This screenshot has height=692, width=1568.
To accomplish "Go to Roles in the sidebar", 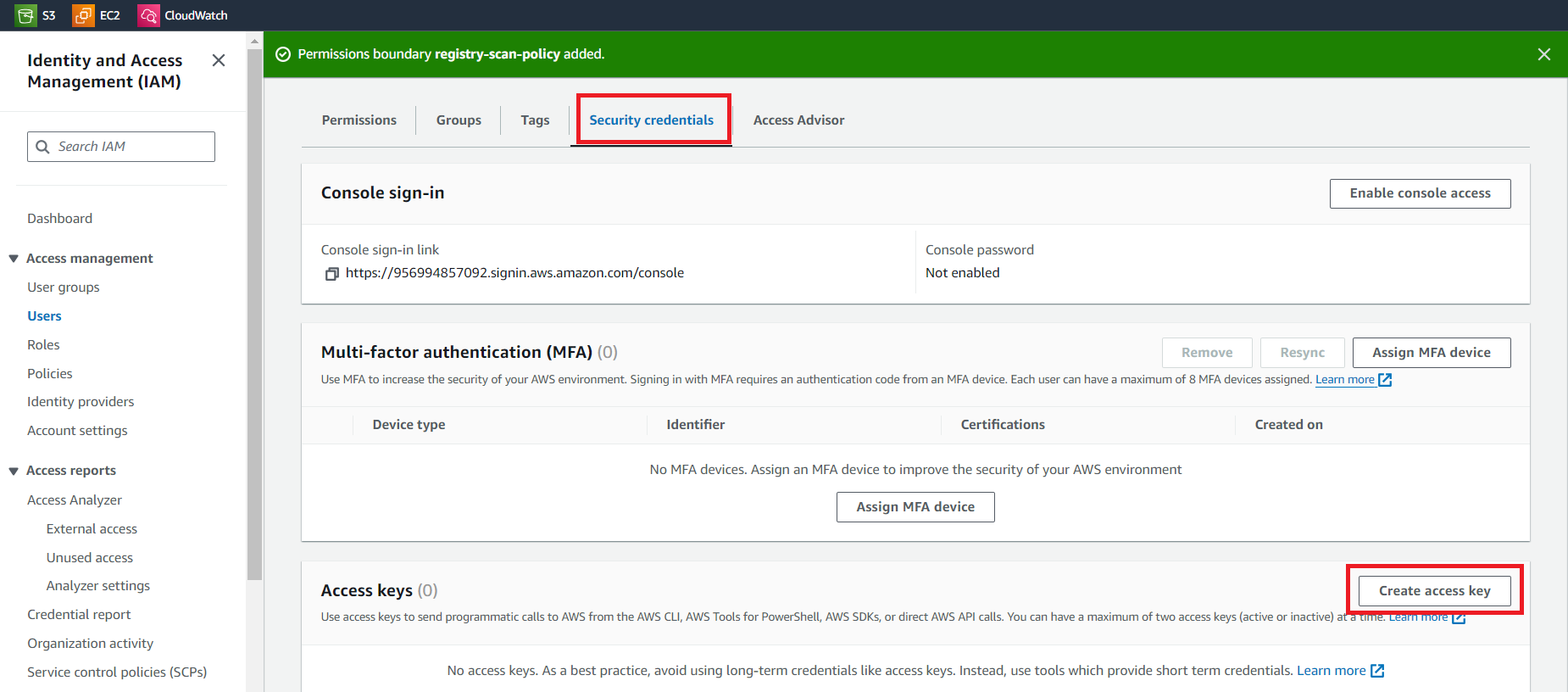I will pyautogui.click(x=43, y=345).
